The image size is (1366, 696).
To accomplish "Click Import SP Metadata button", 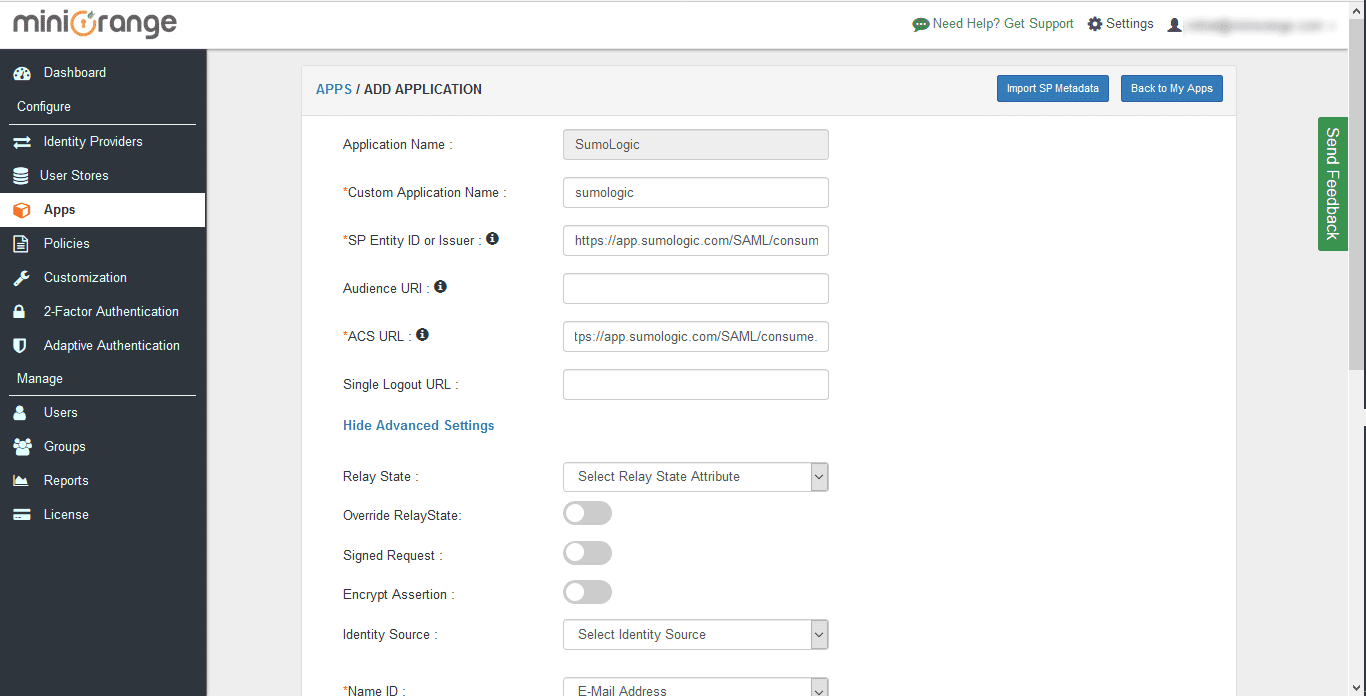I will 1053,88.
